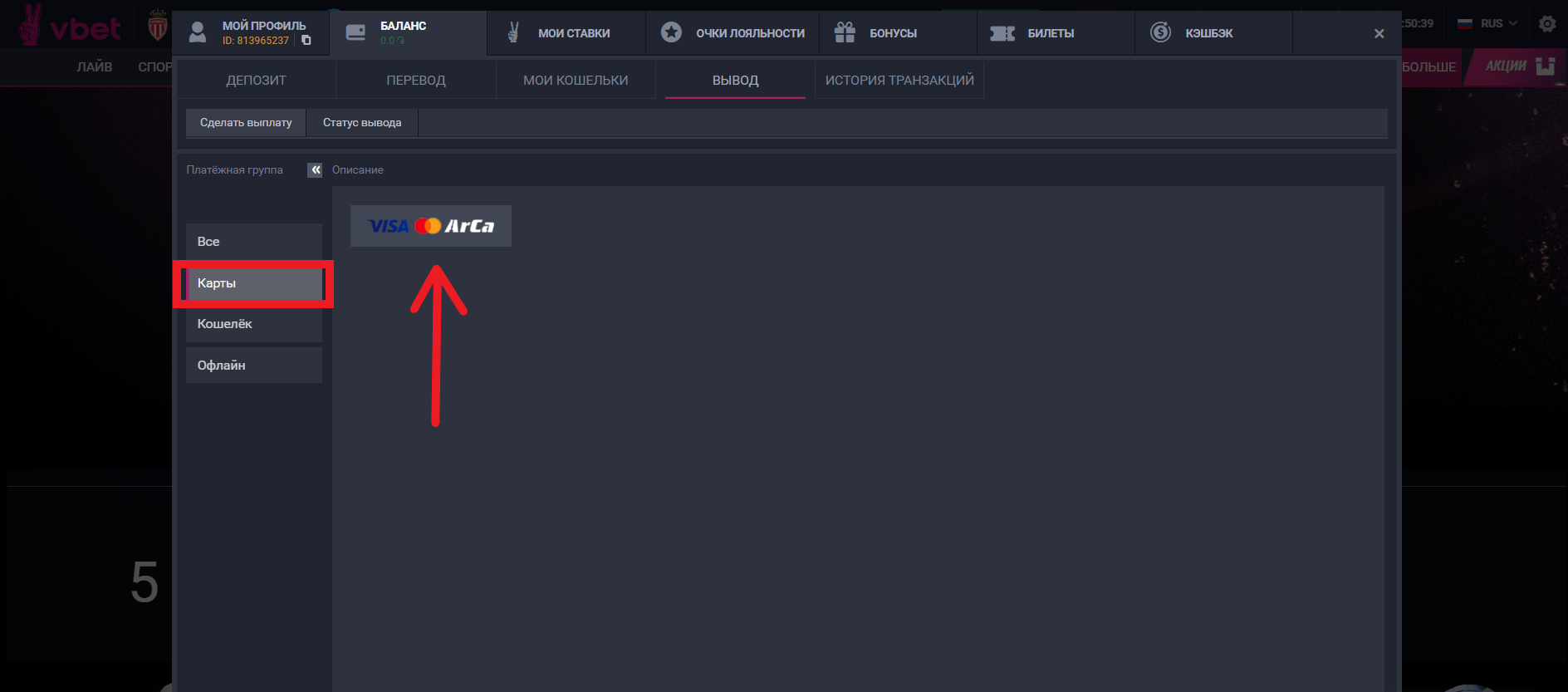Select the Офлайн payment group

coord(254,366)
